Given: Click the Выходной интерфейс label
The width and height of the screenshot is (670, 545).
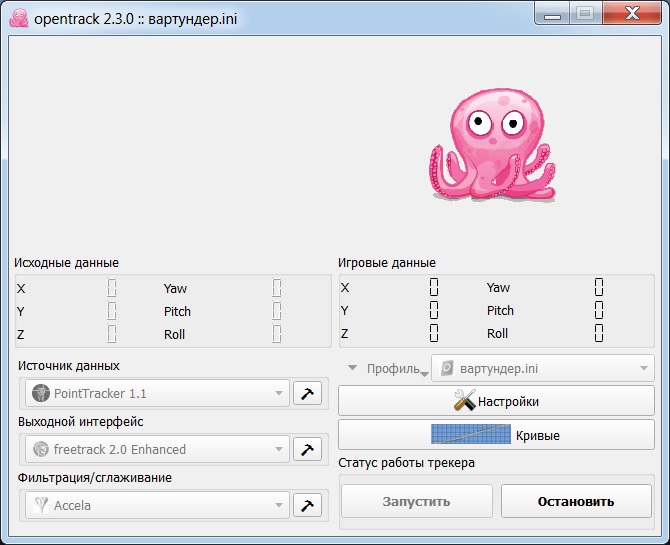Looking at the screenshot, I should 81,422.
